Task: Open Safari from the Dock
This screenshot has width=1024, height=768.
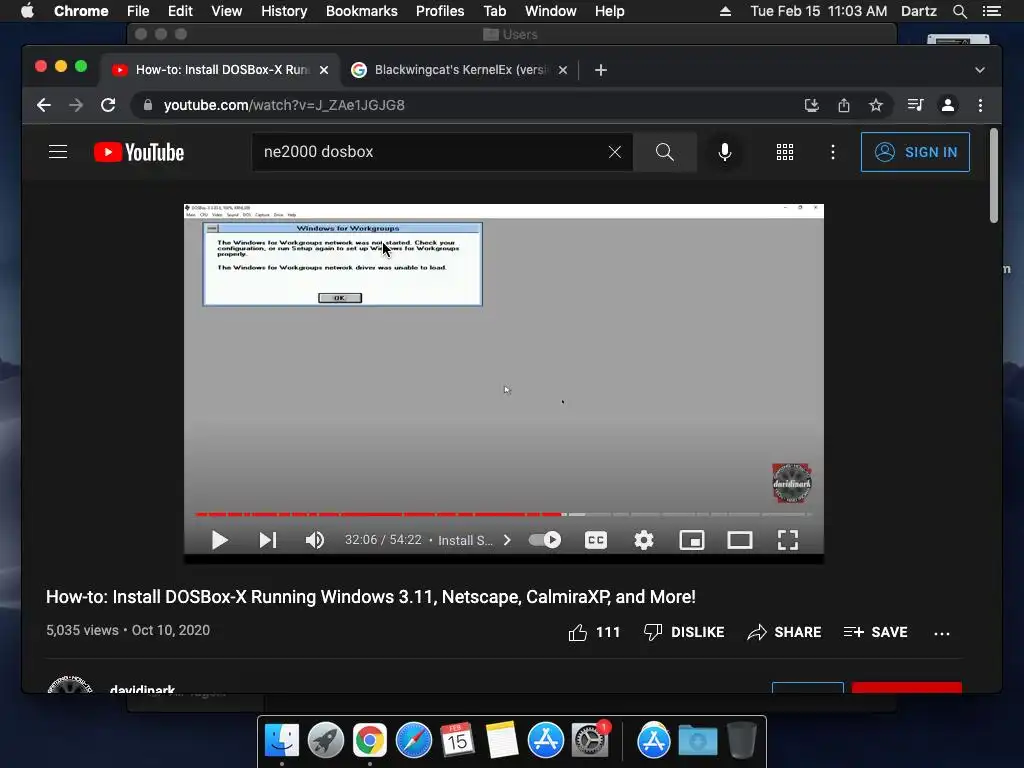Action: coord(414,741)
